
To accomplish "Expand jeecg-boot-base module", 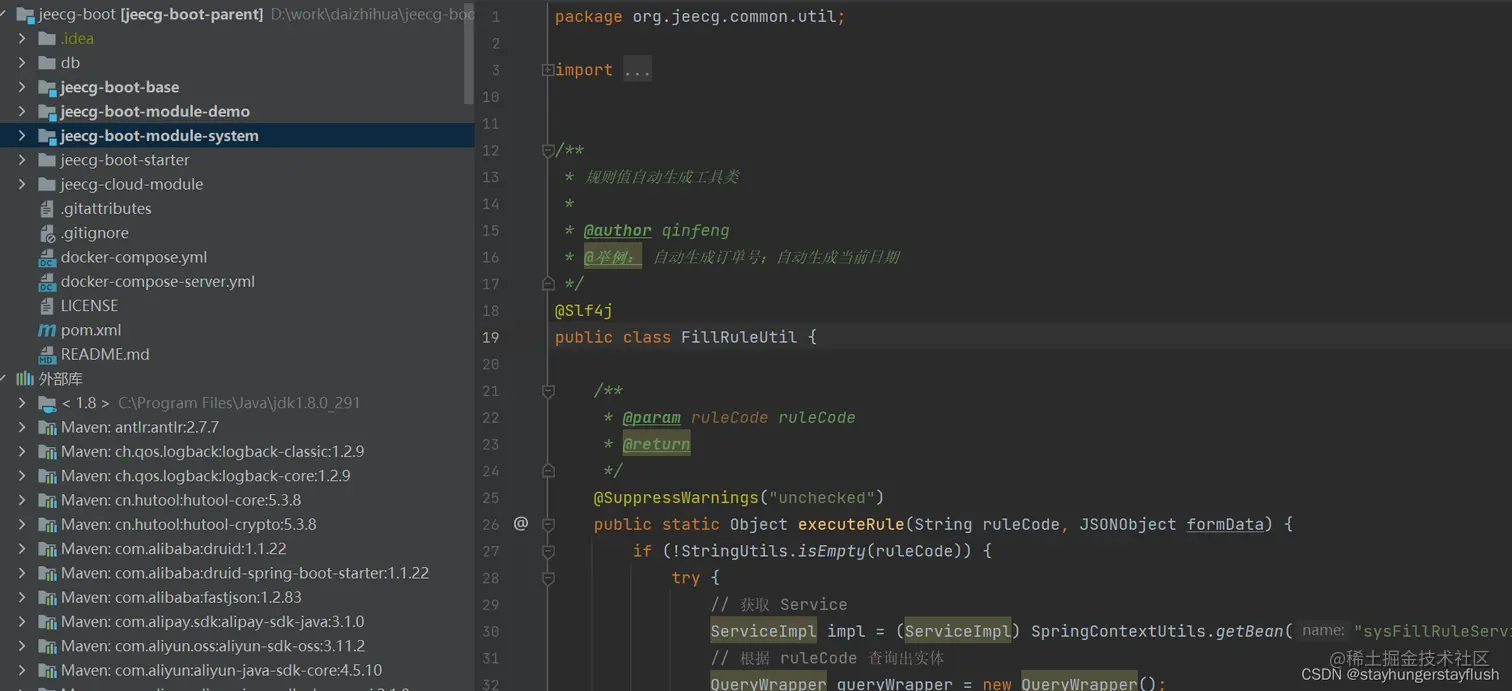I will click(22, 87).
